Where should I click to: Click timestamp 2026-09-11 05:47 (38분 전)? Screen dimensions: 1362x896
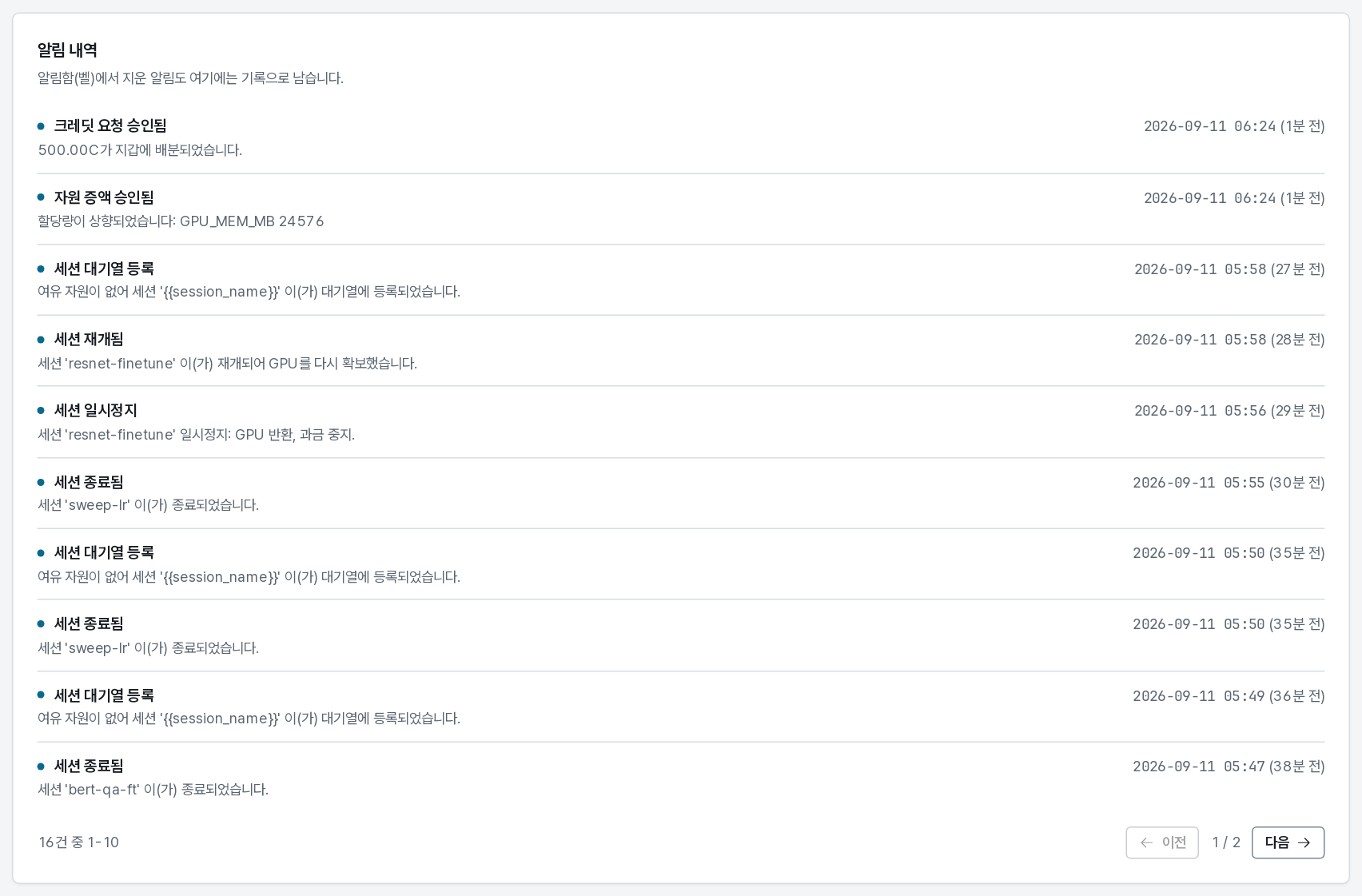1229,767
